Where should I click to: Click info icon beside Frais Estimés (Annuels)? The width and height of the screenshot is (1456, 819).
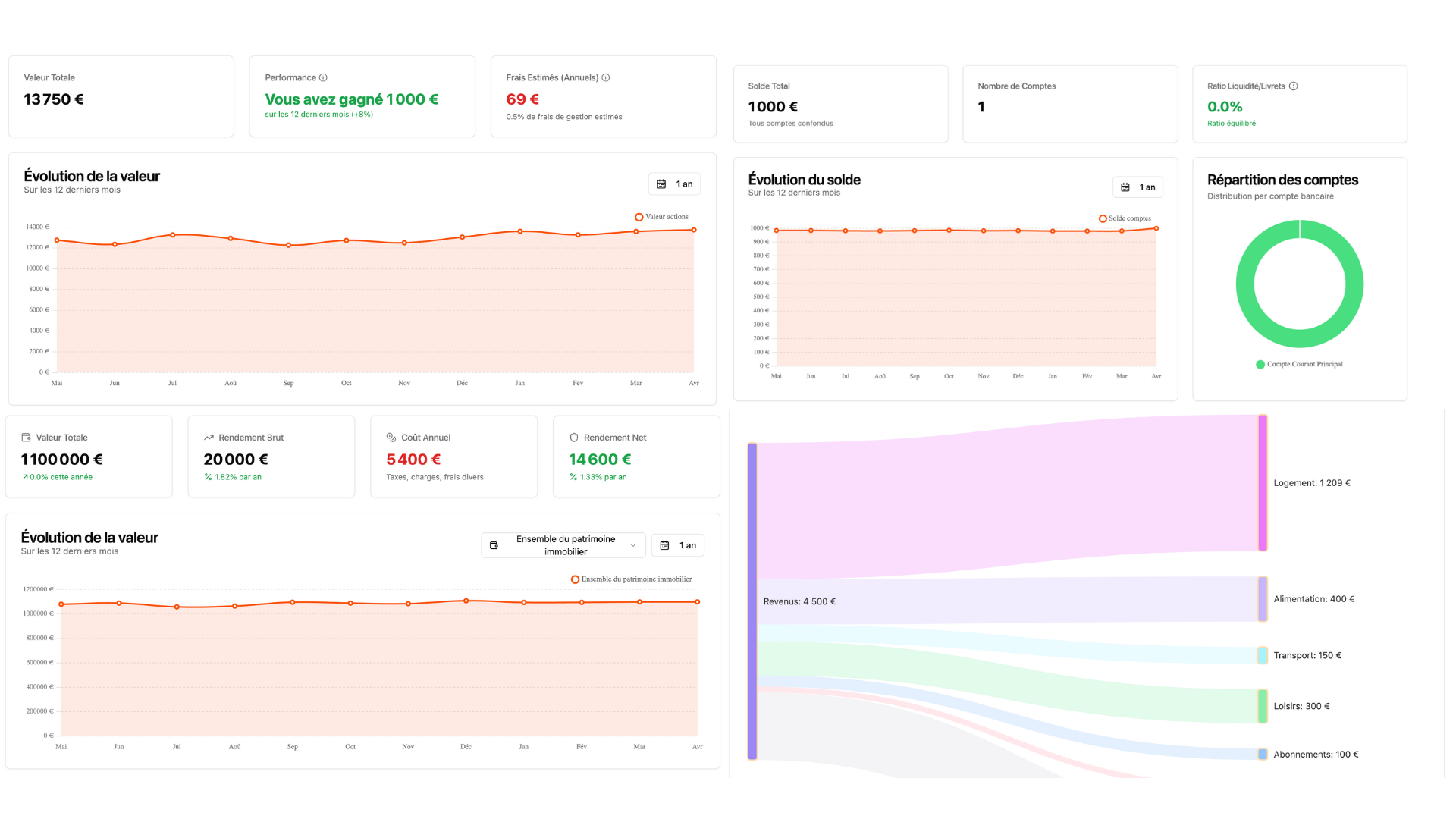click(606, 77)
